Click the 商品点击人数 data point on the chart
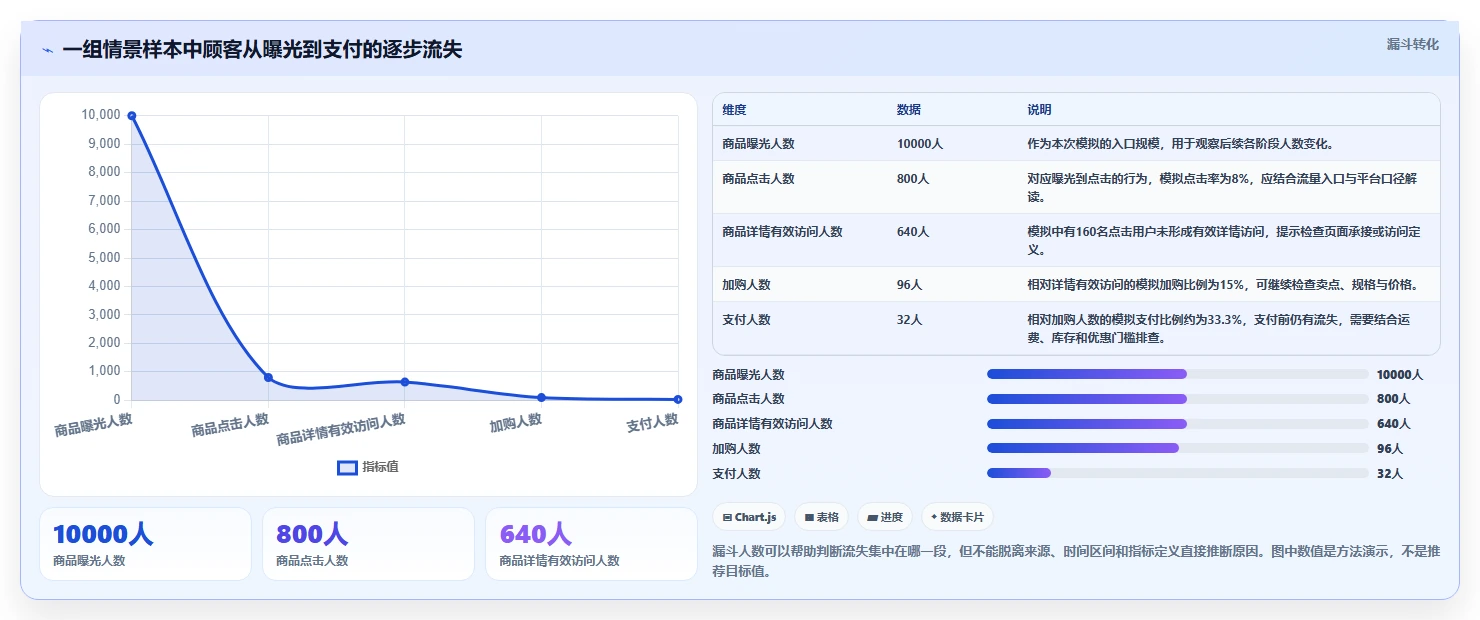Image resolution: width=1480 pixels, height=620 pixels. (x=268, y=377)
